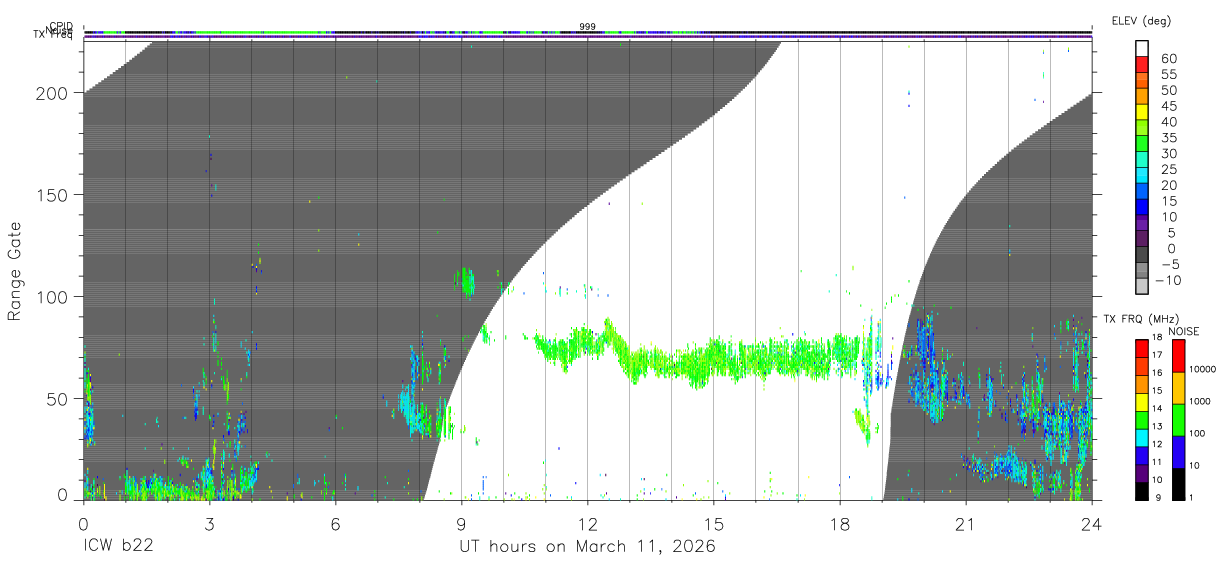Image resolution: width=1228 pixels, height=567 pixels.
Task: Select the red swatch in NOISE bar
Action: click(1178, 356)
